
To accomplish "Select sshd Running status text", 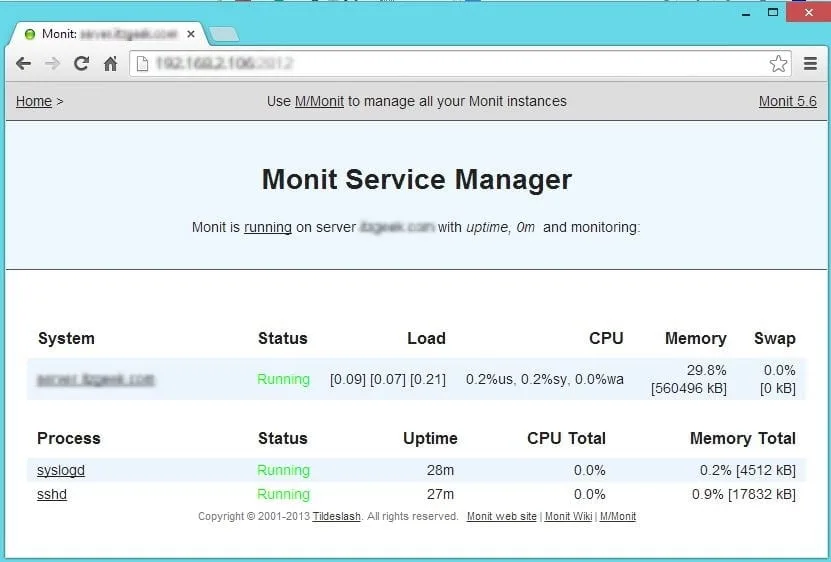I will (x=284, y=494).
